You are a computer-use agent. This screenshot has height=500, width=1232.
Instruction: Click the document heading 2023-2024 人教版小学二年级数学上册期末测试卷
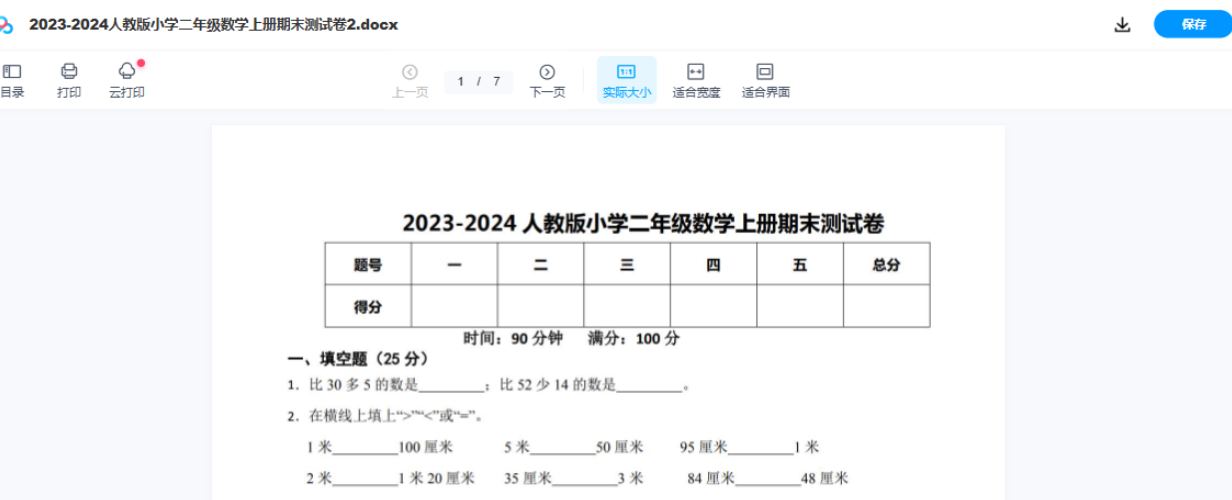click(x=643, y=223)
